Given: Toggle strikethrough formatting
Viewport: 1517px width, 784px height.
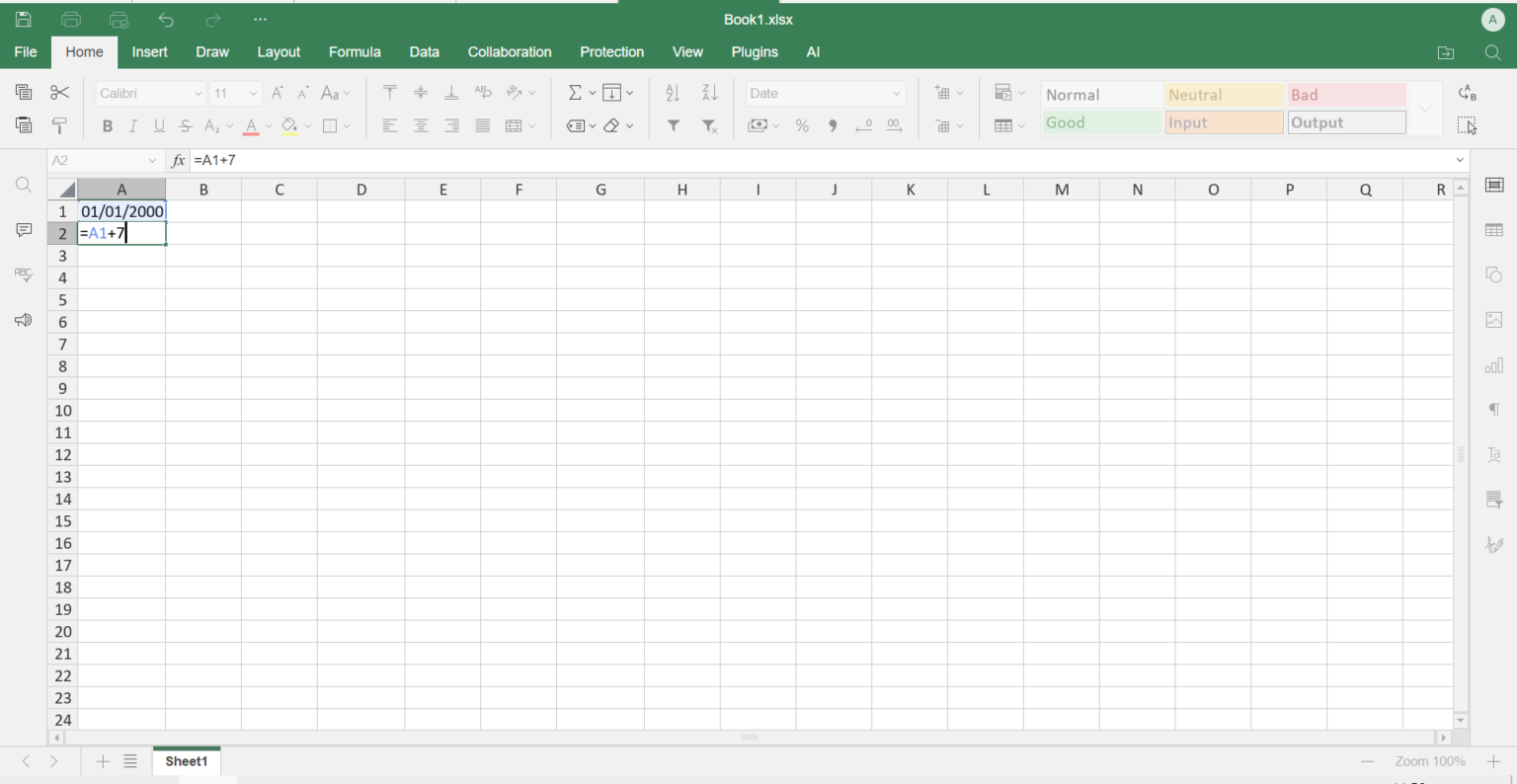Looking at the screenshot, I should [185, 125].
